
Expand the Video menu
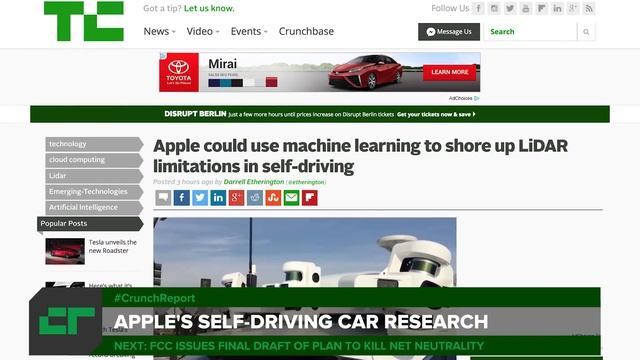[203, 31]
